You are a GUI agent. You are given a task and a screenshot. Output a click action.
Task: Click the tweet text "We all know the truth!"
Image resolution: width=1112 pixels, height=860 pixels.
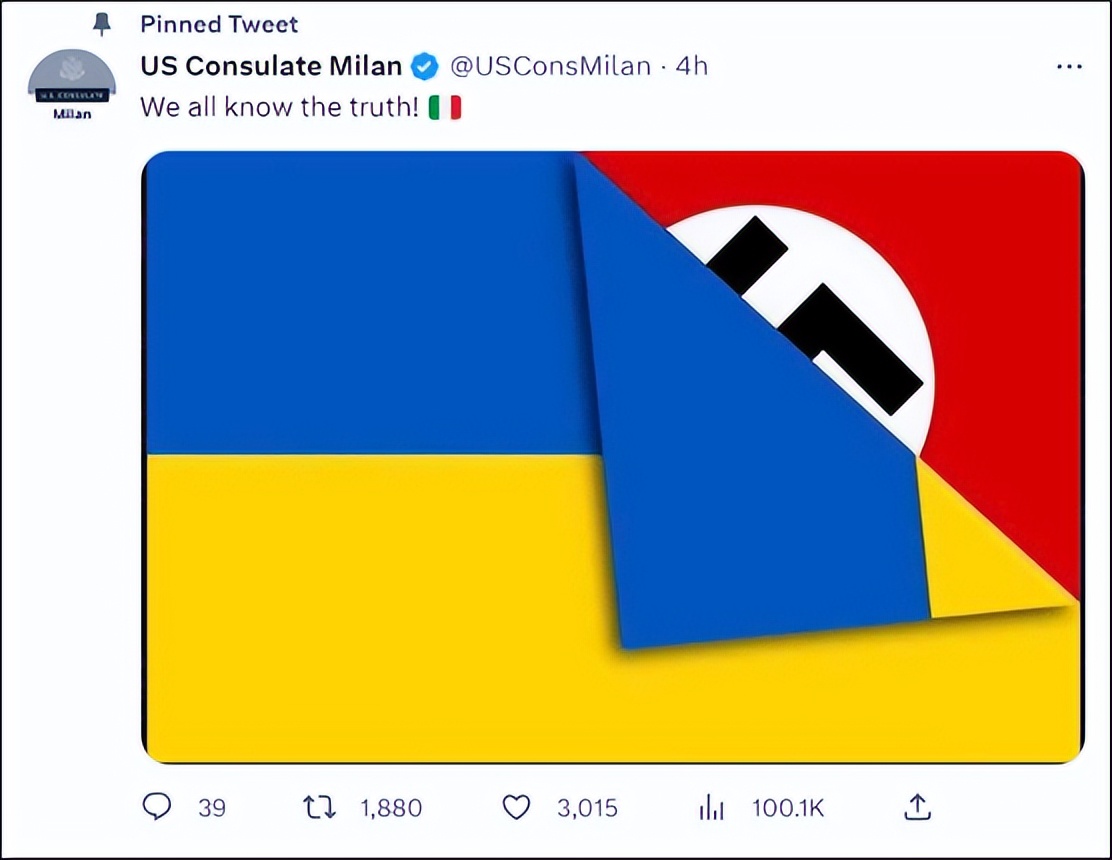279,107
